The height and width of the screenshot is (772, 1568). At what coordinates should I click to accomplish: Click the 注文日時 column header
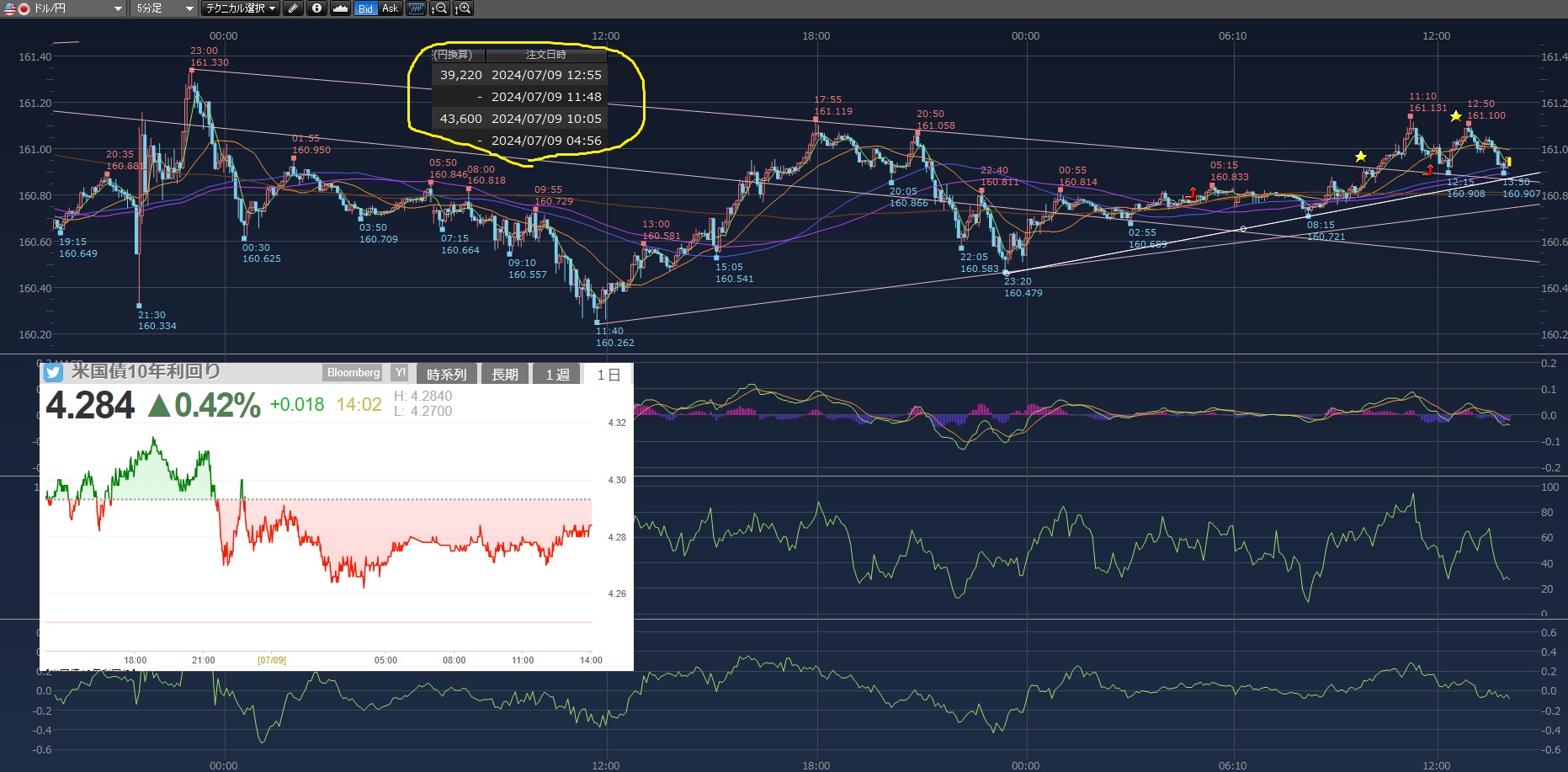click(545, 55)
